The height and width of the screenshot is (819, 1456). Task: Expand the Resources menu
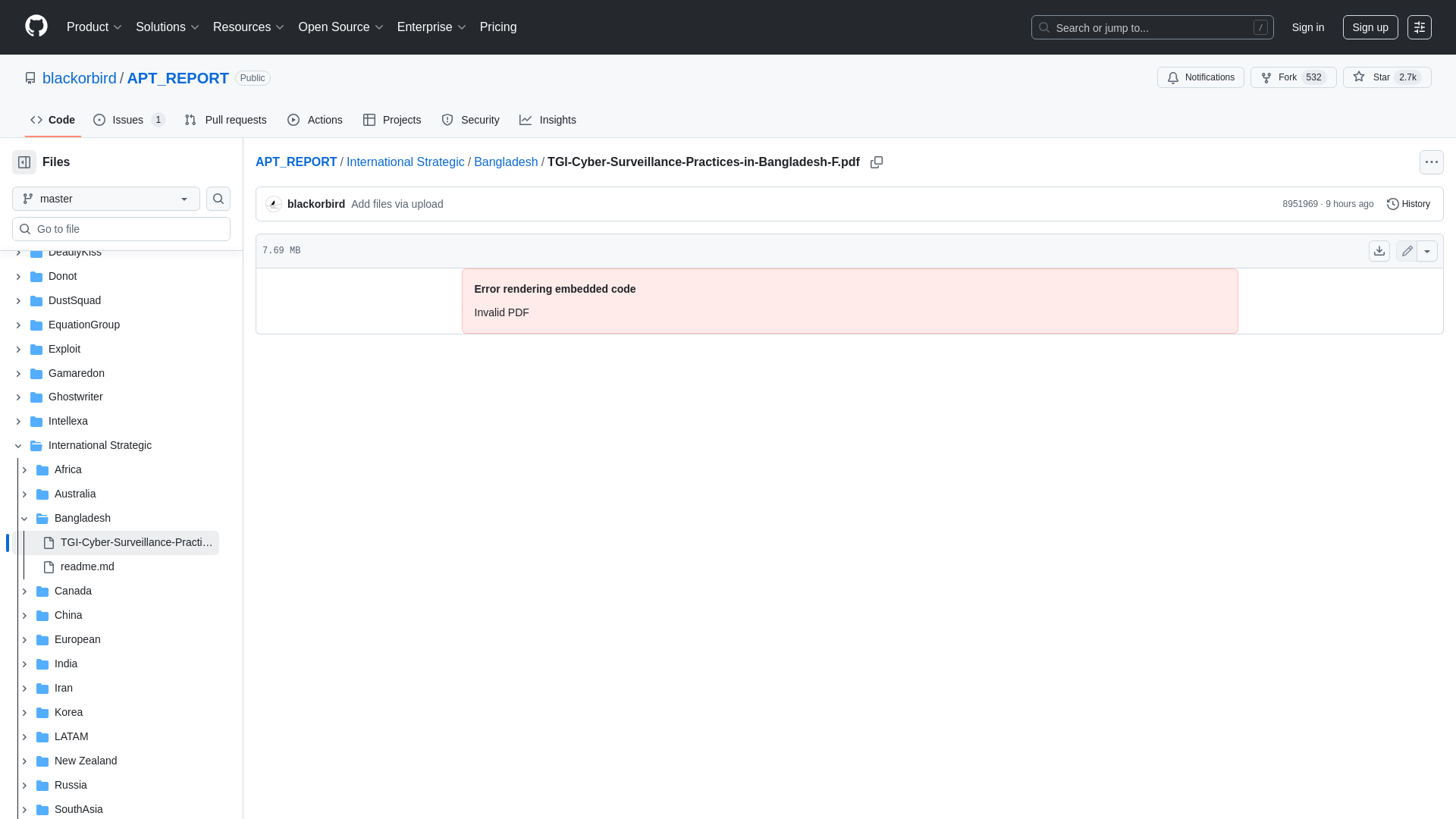click(249, 27)
